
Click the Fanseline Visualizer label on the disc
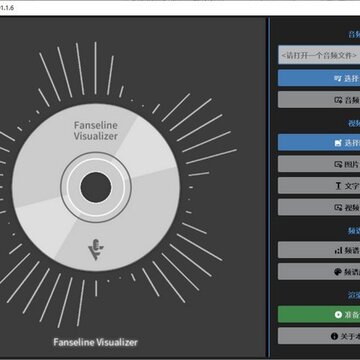(x=96, y=131)
